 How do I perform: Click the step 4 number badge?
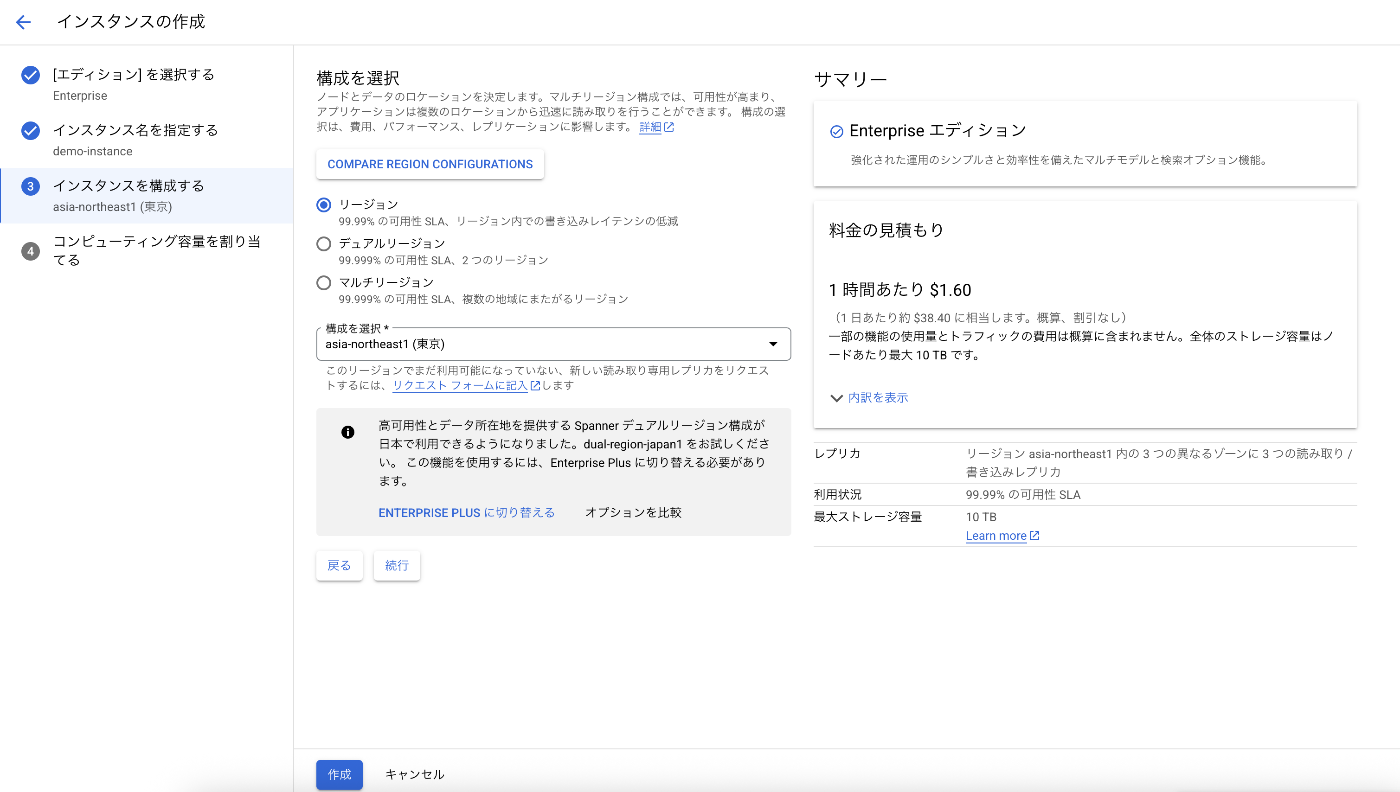click(31, 251)
